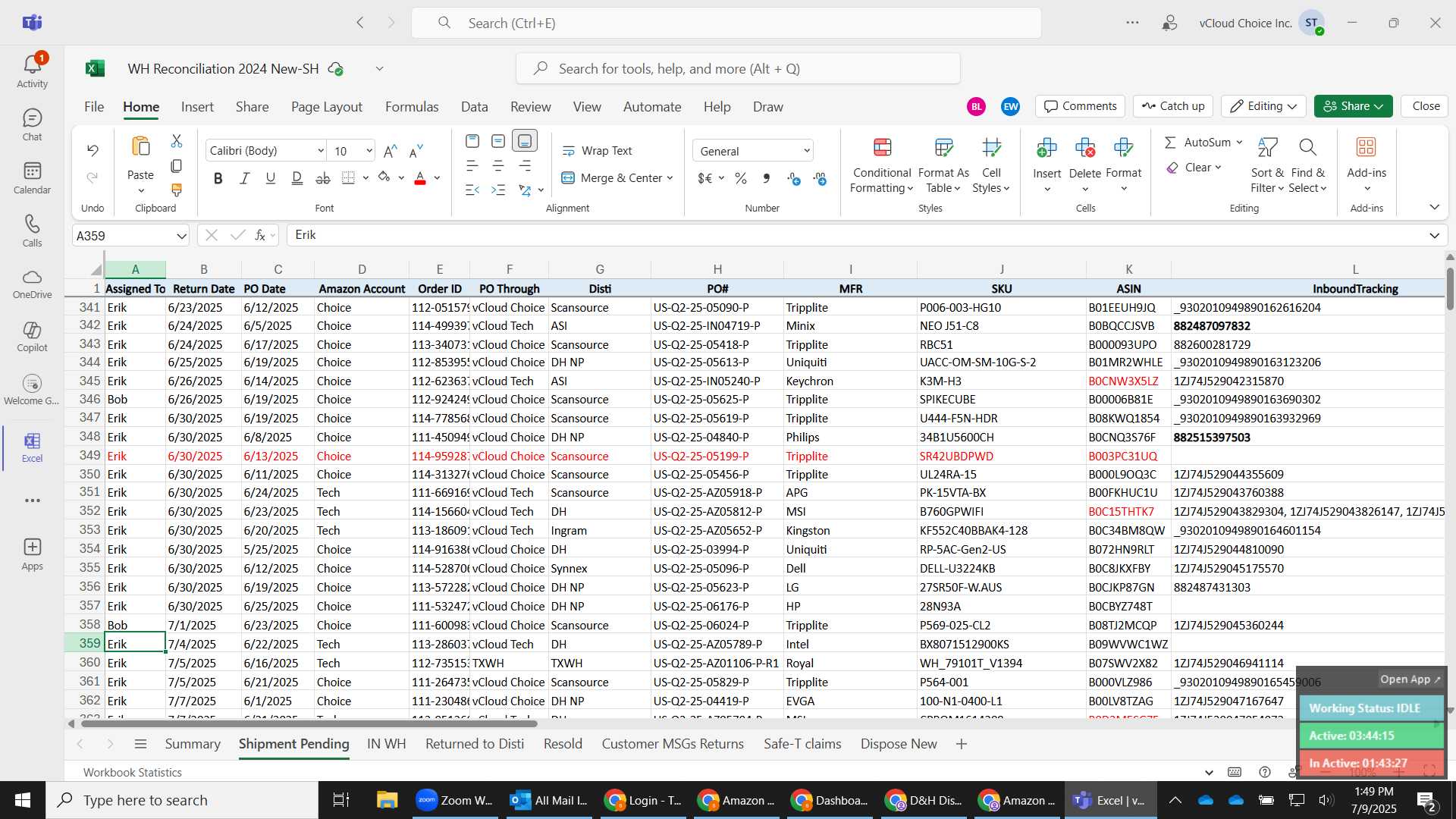This screenshot has width=1456, height=819.
Task: Click the green Share button
Action: click(1354, 106)
